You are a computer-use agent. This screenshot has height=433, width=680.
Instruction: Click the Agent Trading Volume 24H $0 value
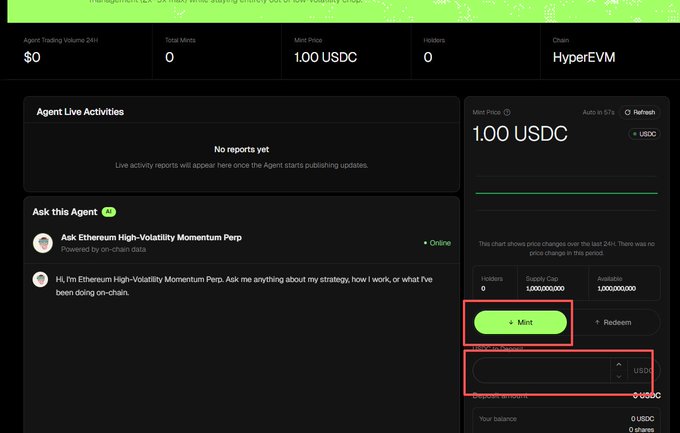[32, 57]
